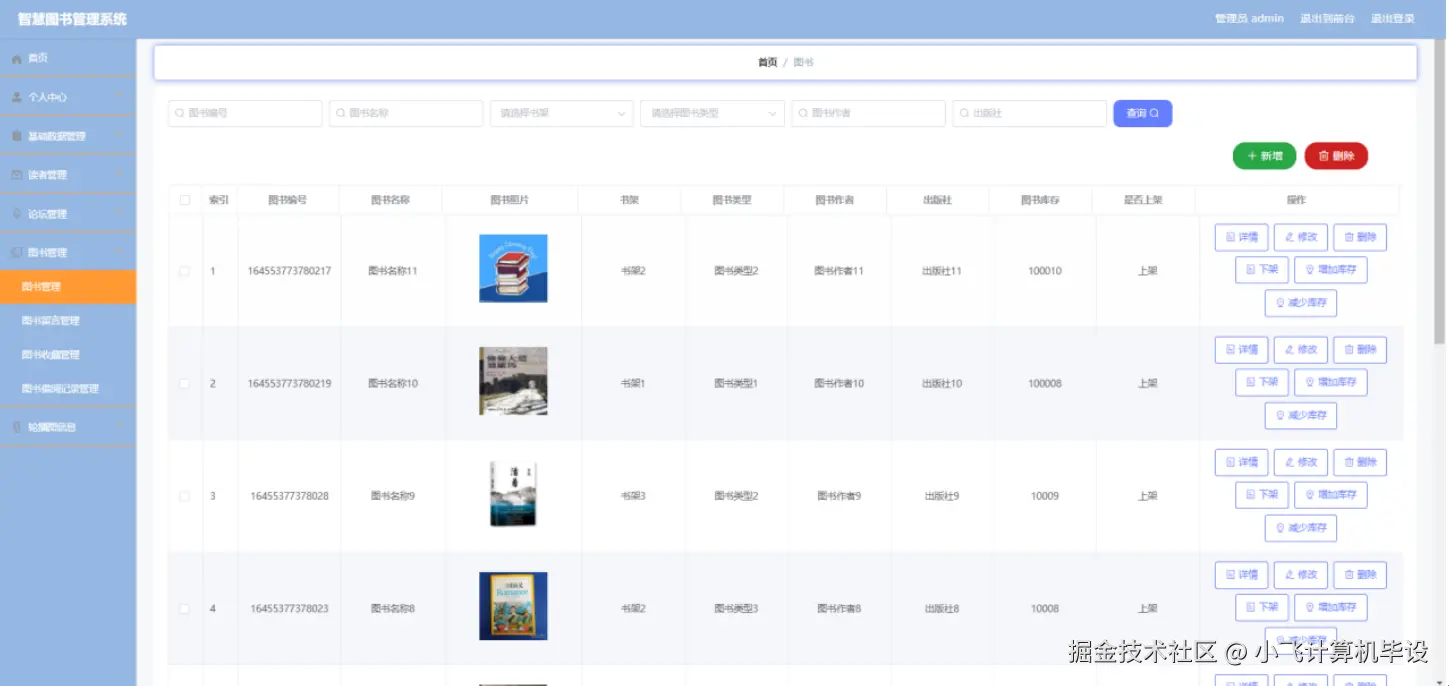Viewport: 1449px width, 686px height.
Task: Click 增加库存 for 图书名称11
Action: click(1330, 270)
